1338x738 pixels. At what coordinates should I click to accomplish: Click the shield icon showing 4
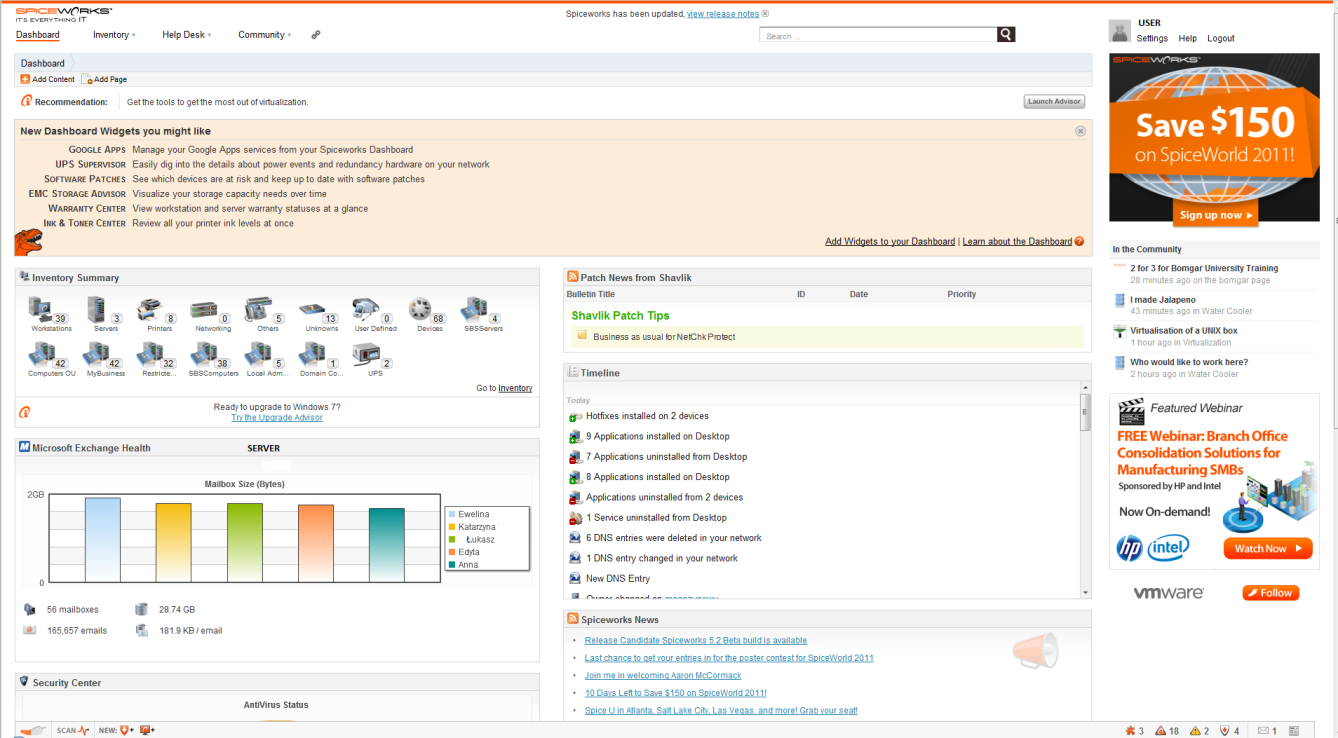pyautogui.click(x=1225, y=731)
